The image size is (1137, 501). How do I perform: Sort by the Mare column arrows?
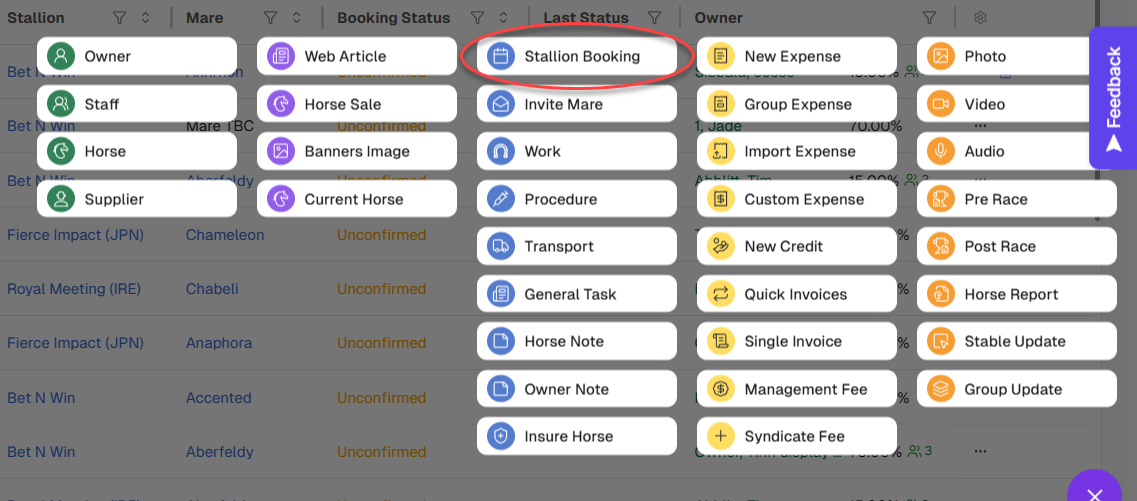(296, 18)
